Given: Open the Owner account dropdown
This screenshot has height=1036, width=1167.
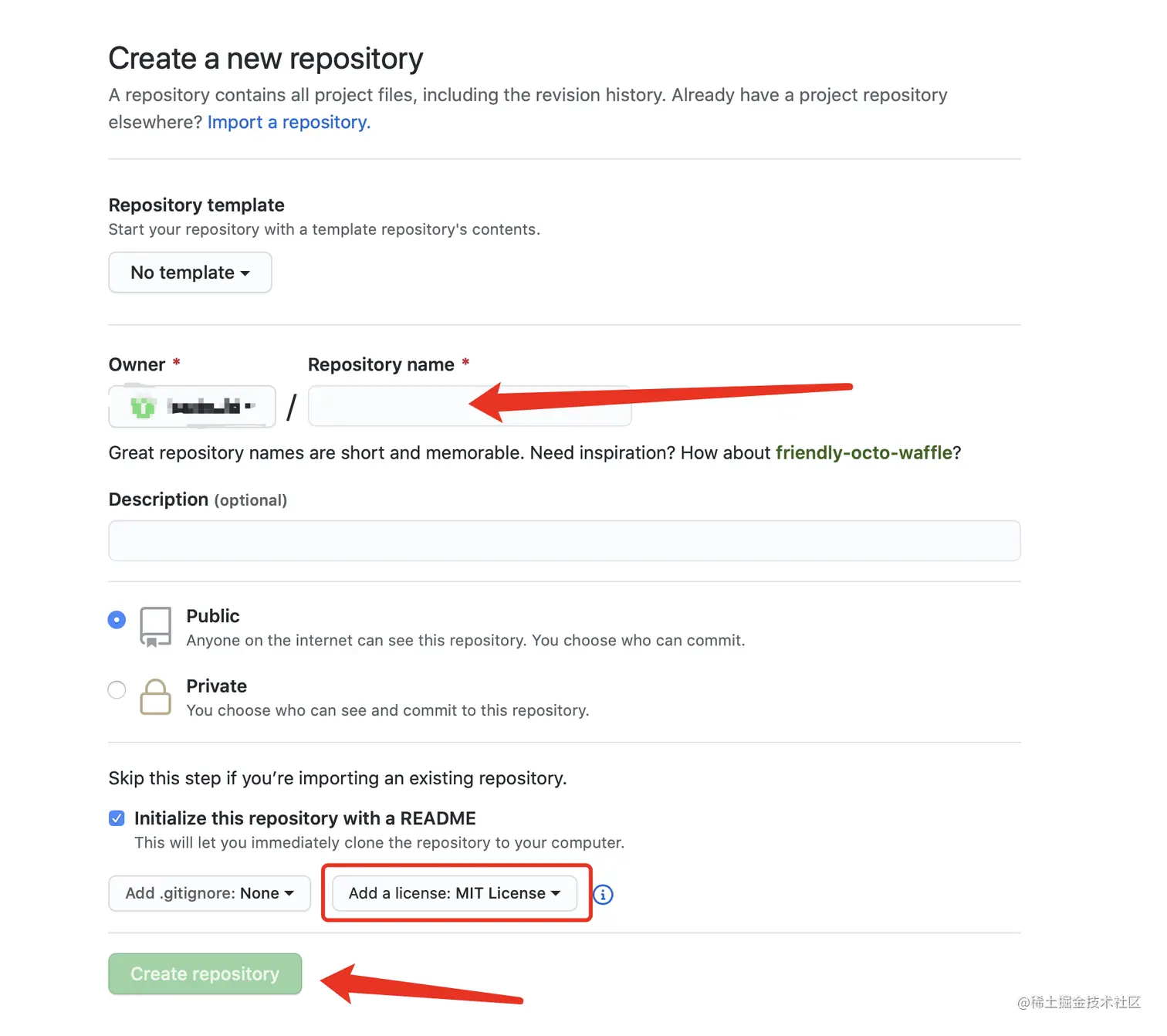Looking at the screenshot, I should [192, 406].
